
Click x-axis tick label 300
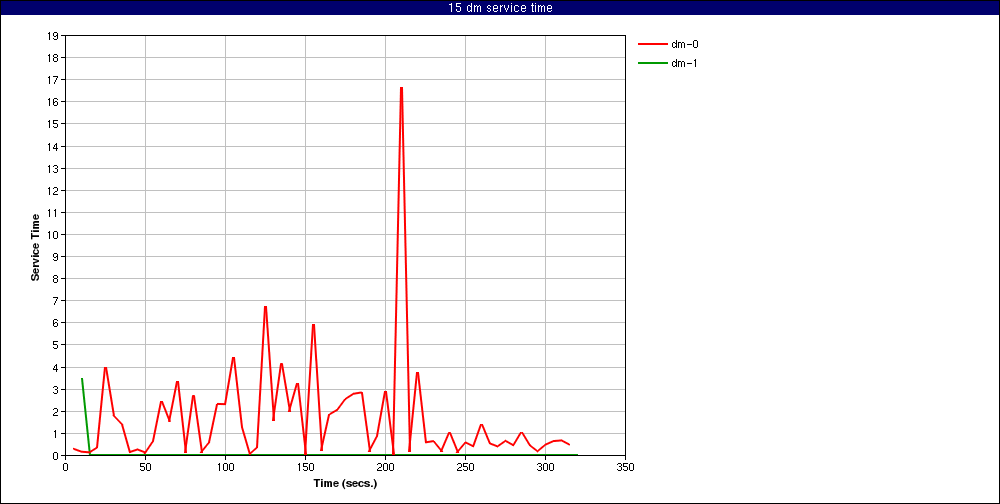(545, 467)
